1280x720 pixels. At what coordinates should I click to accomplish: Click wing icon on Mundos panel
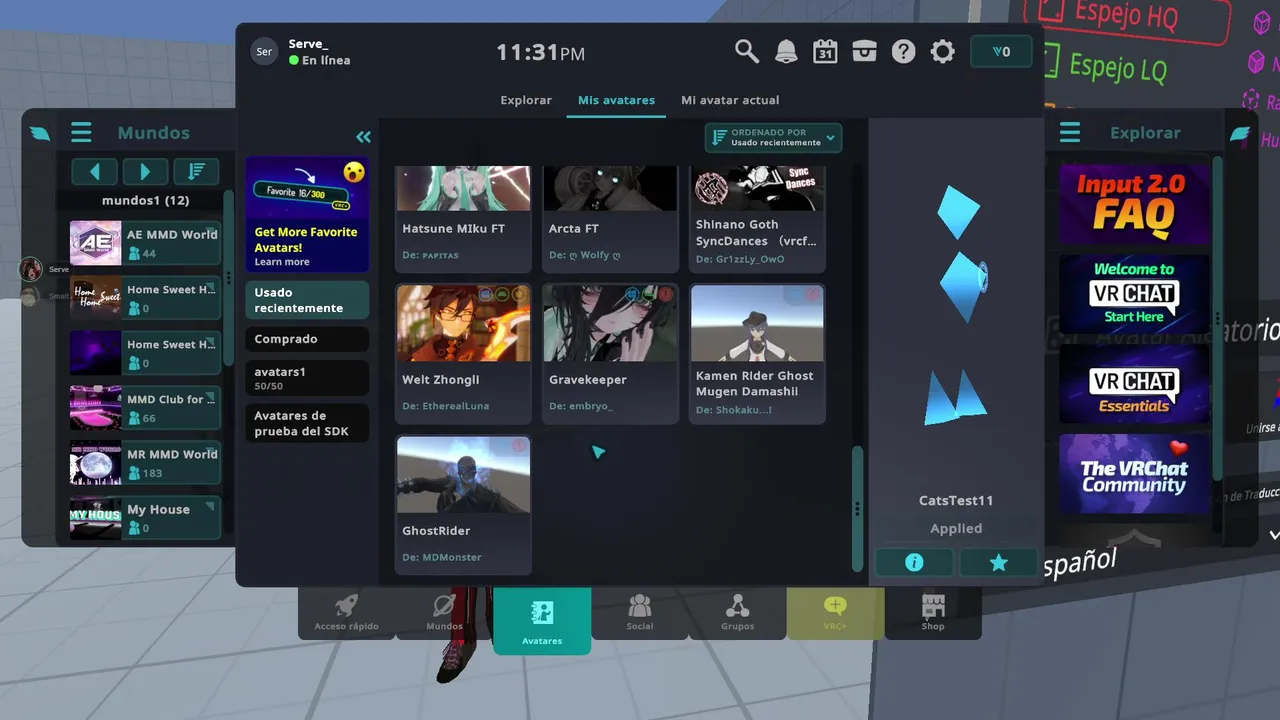[40, 133]
